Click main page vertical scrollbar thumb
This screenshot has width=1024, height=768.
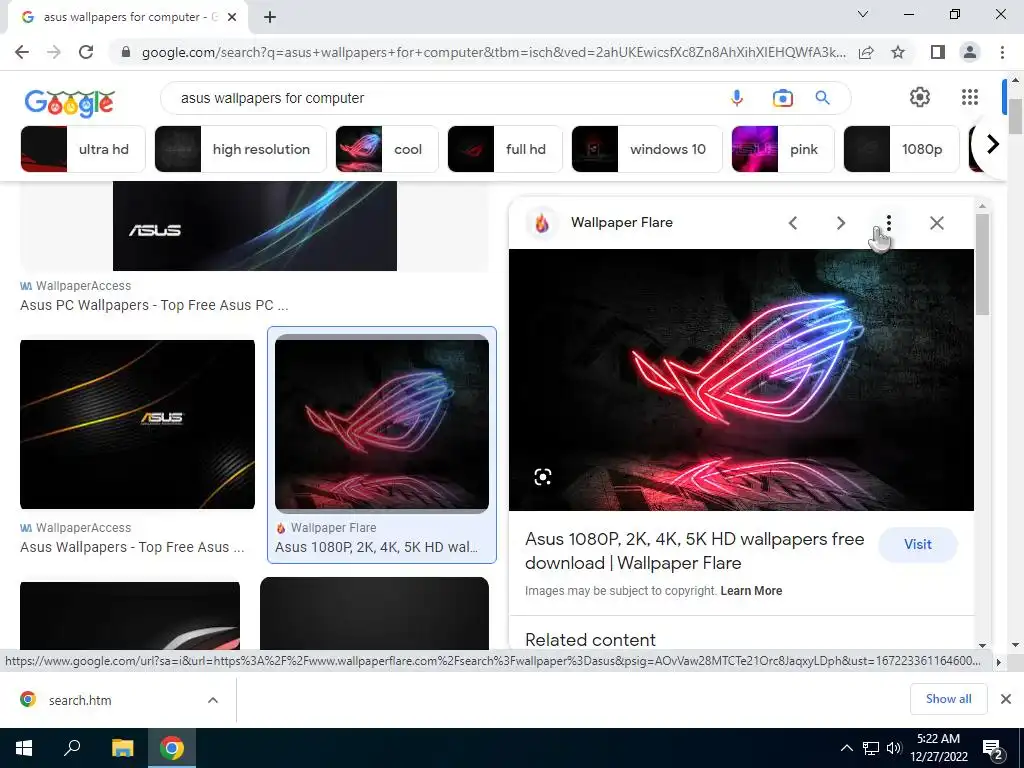click(1015, 118)
